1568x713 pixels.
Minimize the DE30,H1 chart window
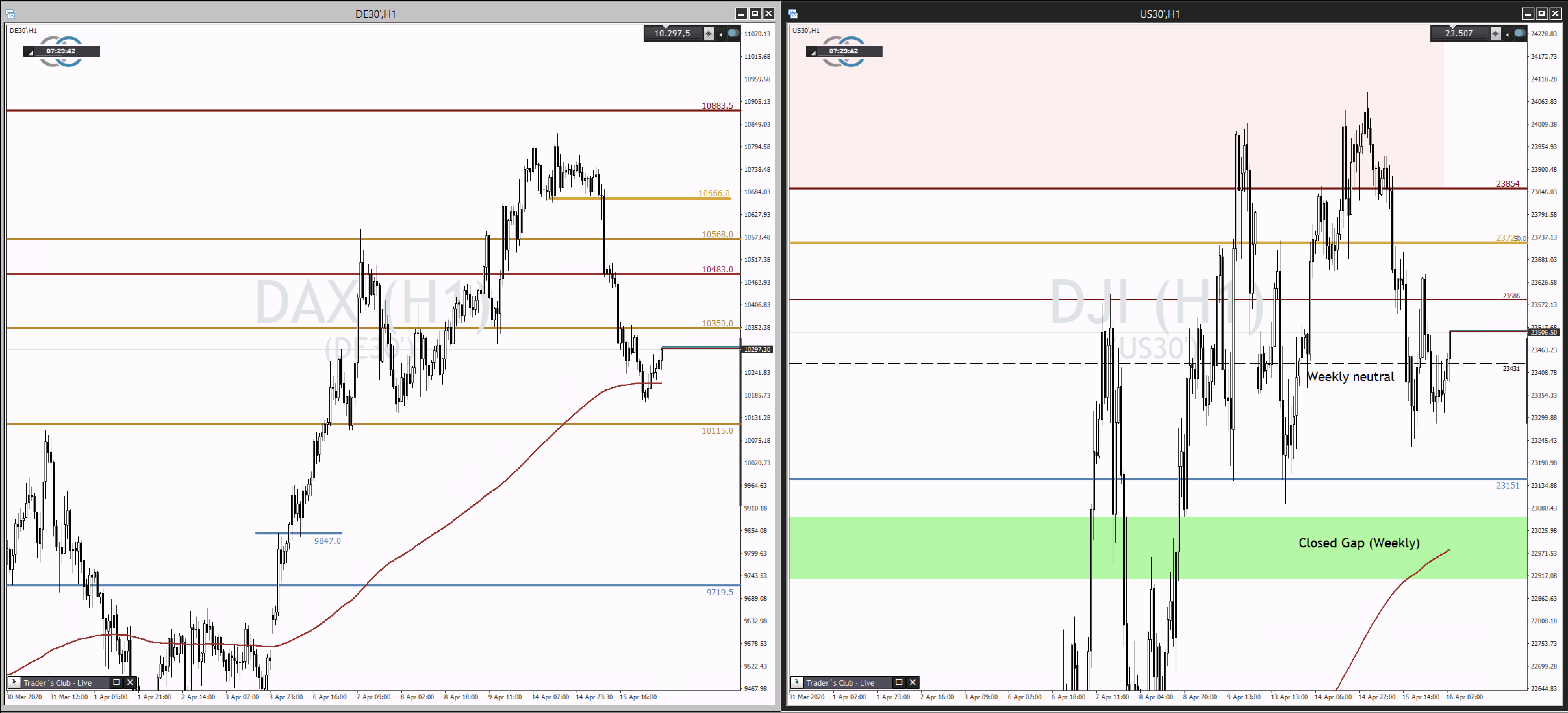coord(742,13)
